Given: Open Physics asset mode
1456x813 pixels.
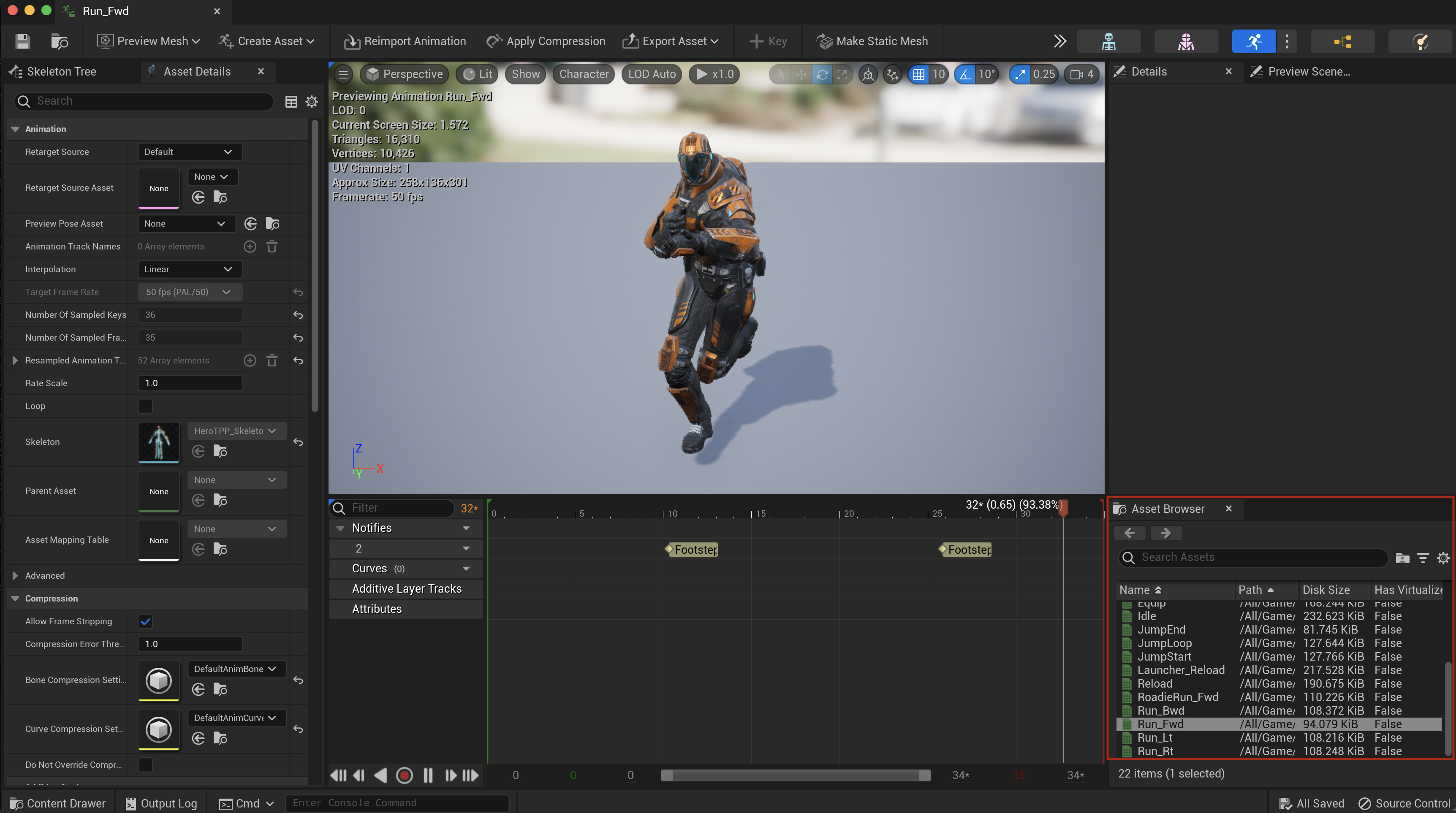Looking at the screenshot, I should [x=1420, y=41].
